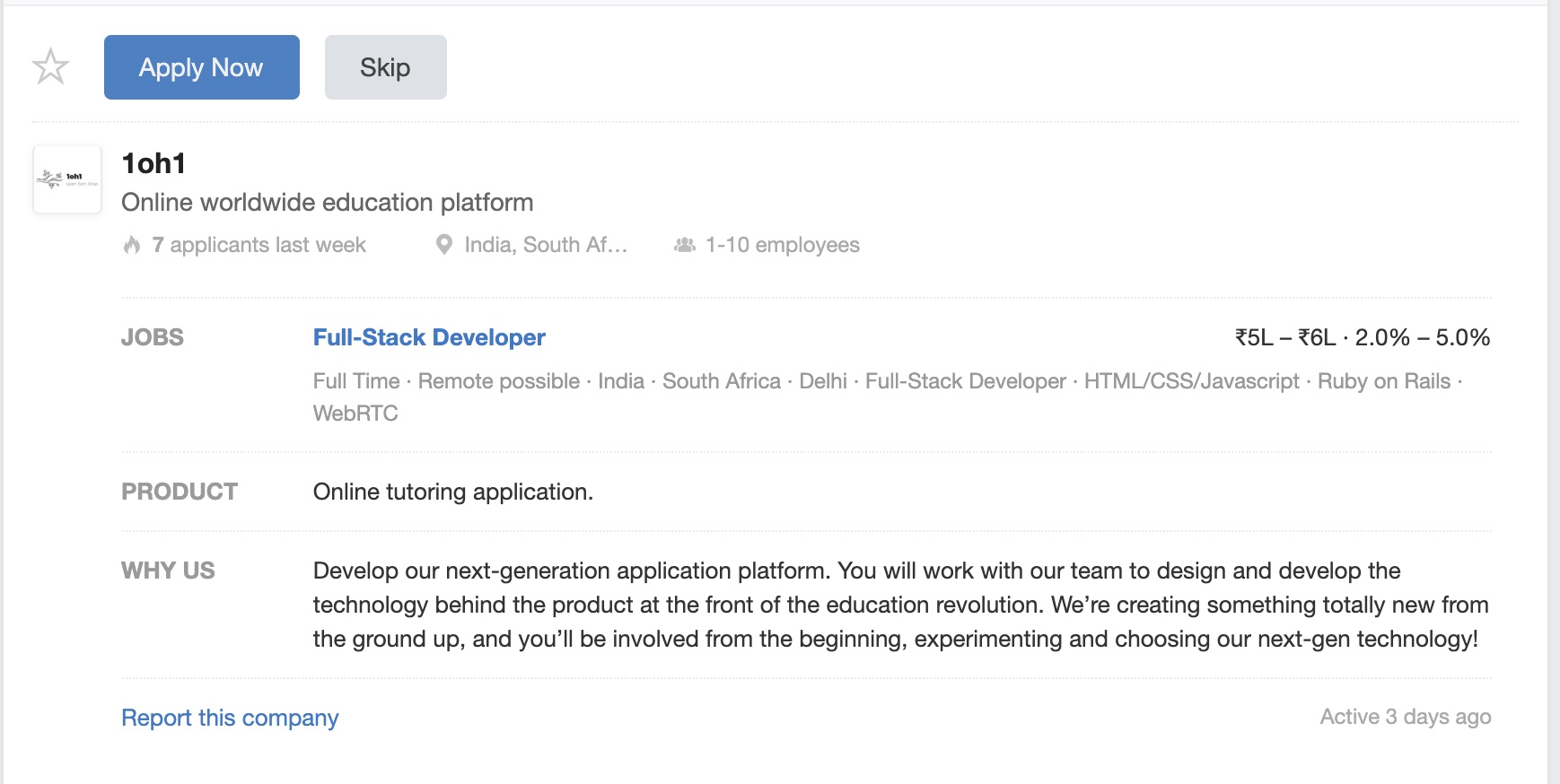Screen dimensions: 1560x784
Task: Click the Apply Now button
Action: point(201,67)
